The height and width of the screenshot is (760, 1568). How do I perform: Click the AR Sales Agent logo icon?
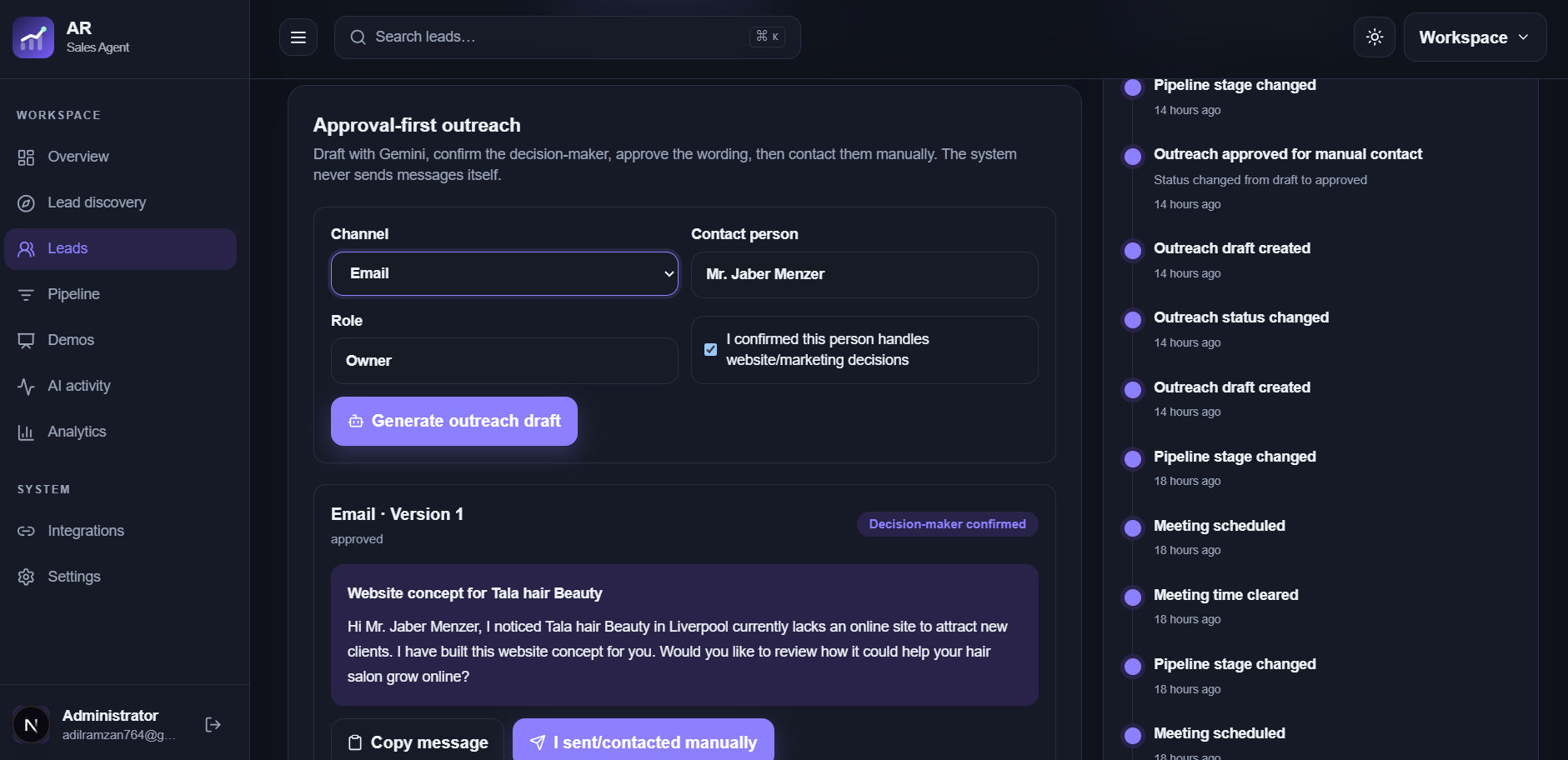33,37
